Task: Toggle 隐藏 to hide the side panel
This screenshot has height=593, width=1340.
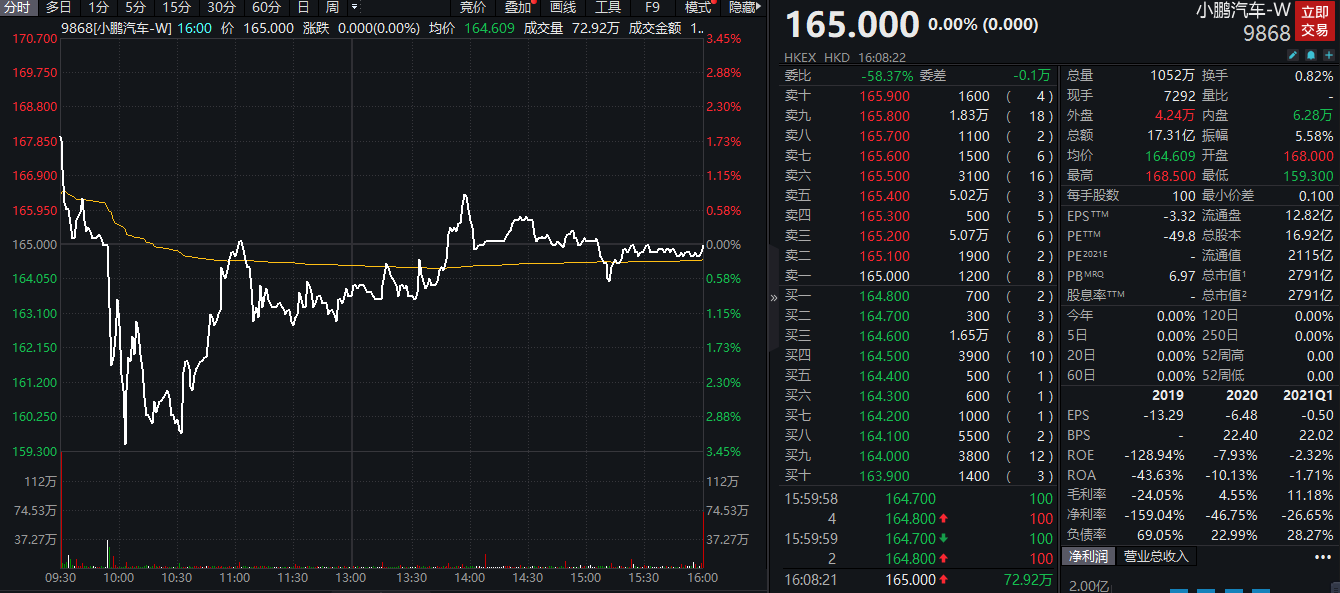Action: (743, 7)
